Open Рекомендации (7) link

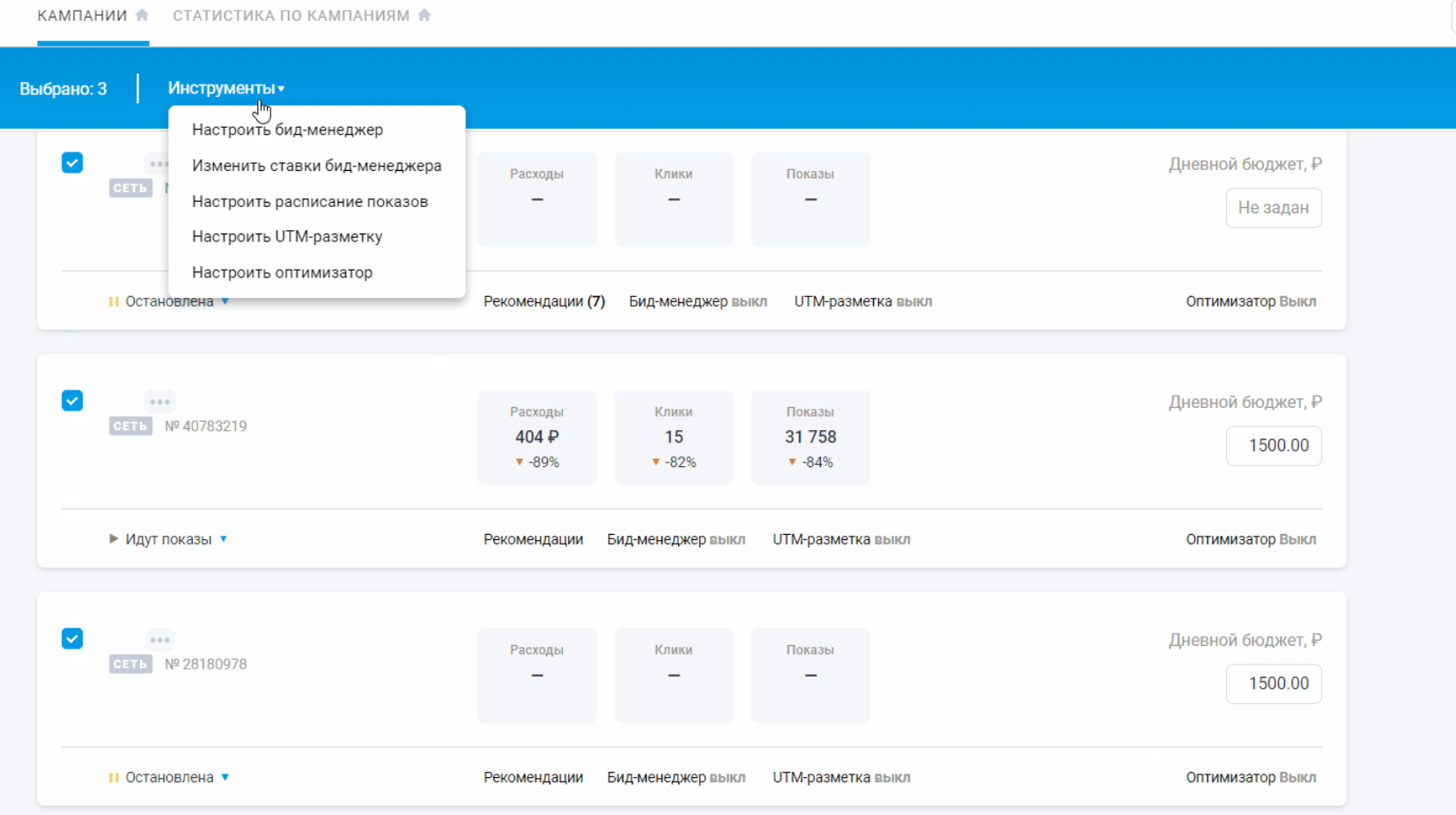(x=543, y=301)
